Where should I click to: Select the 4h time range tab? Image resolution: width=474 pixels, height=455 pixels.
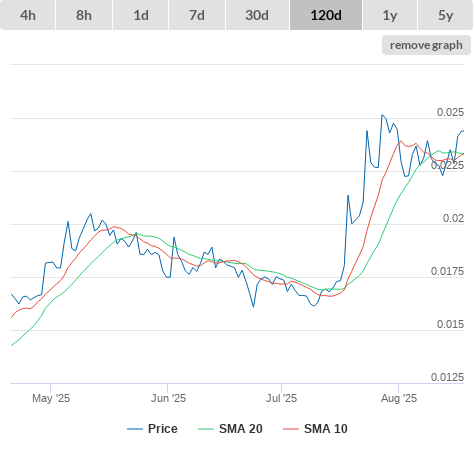coord(28,15)
